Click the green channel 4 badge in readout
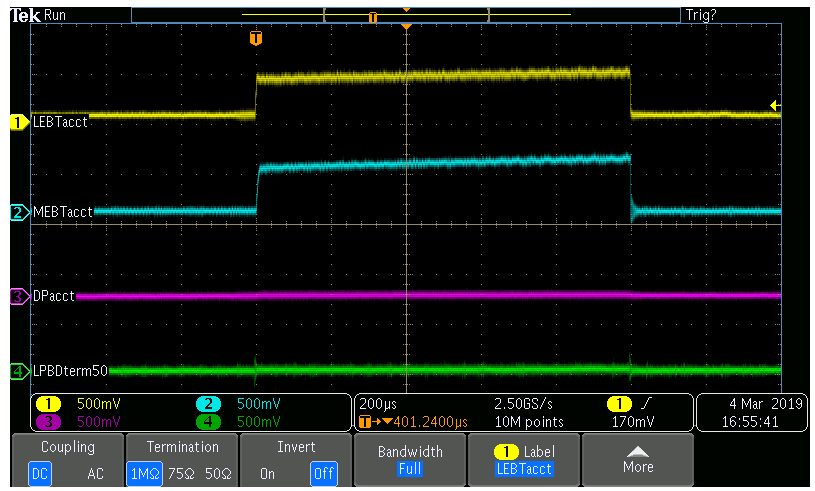The height and width of the screenshot is (491, 815). tap(208, 421)
